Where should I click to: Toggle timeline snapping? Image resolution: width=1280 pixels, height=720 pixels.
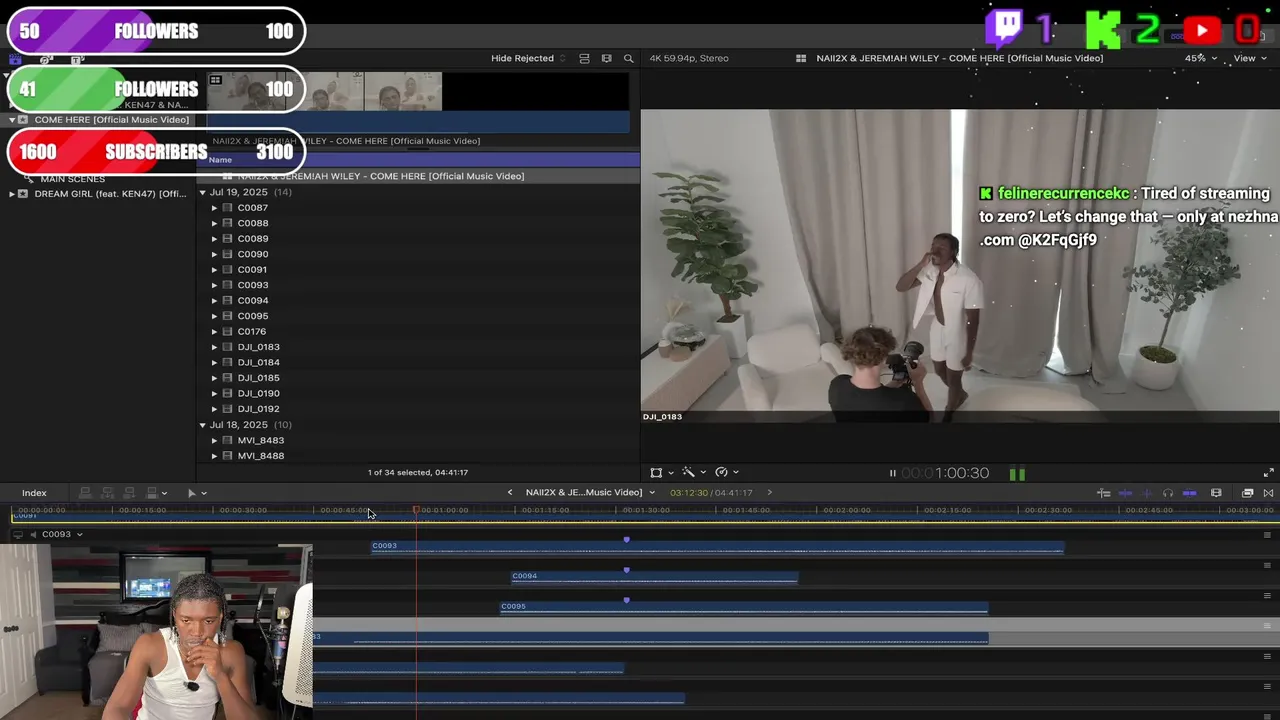pyautogui.click(x=1189, y=493)
